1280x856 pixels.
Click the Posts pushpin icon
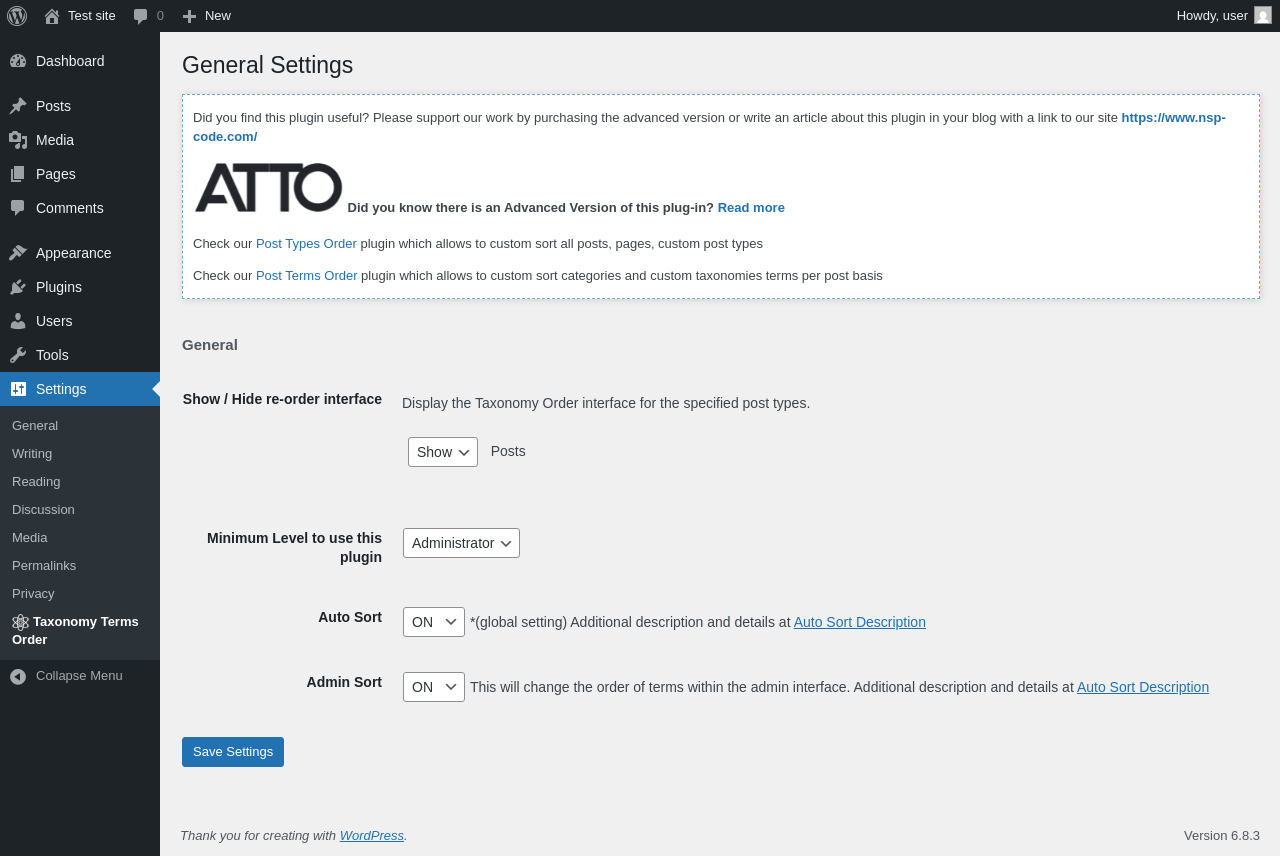coord(18,106)
